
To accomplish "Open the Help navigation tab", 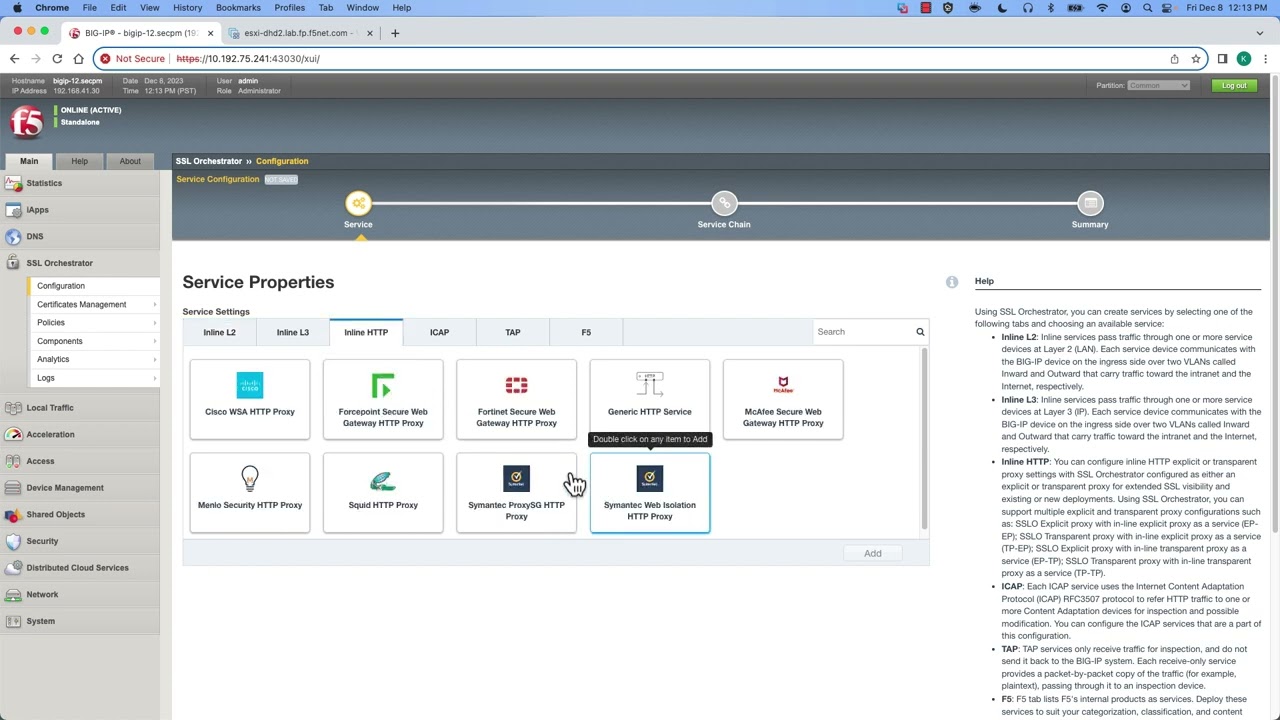I will tap(79, 161).
